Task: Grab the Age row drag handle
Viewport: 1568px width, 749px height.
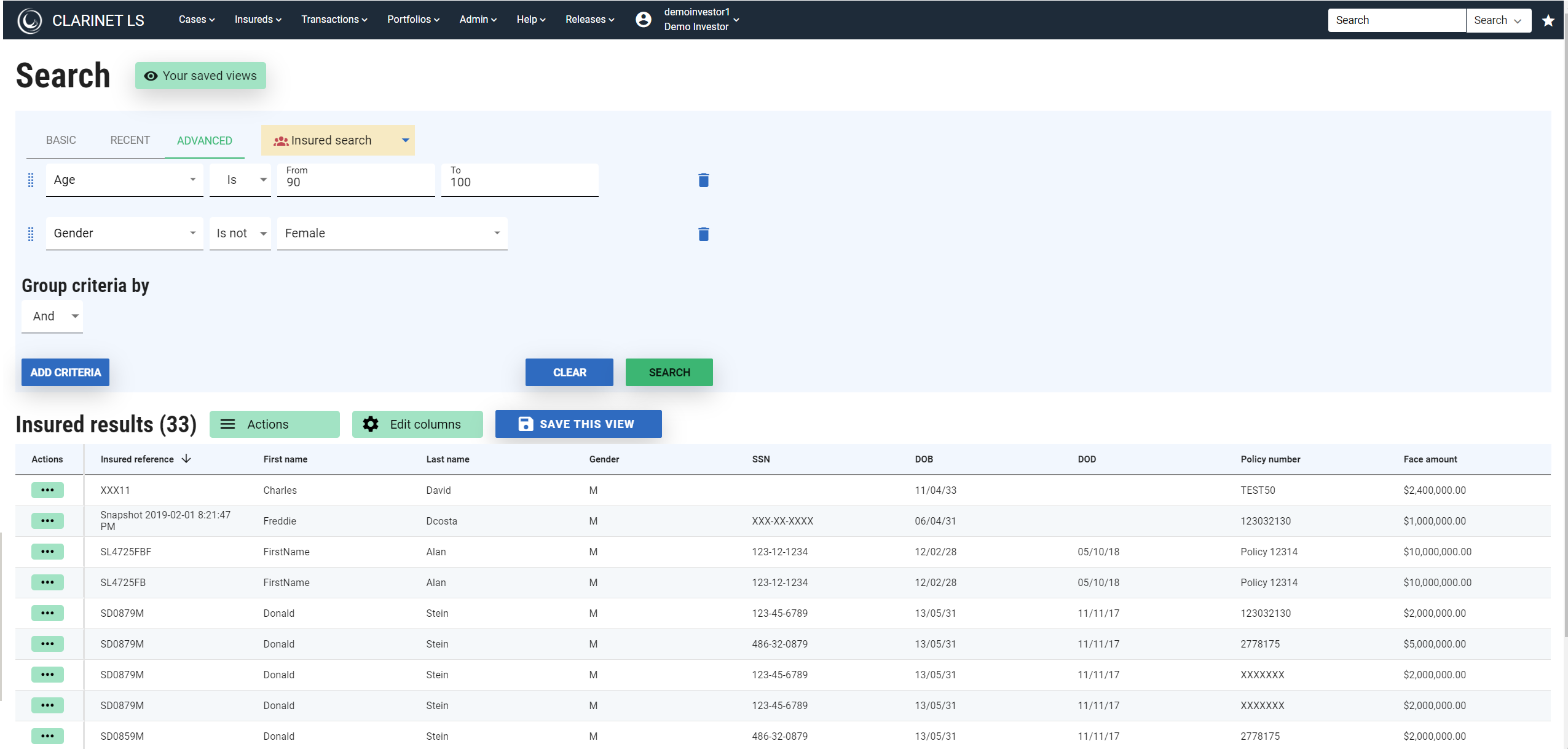Action: click(31, 180)
